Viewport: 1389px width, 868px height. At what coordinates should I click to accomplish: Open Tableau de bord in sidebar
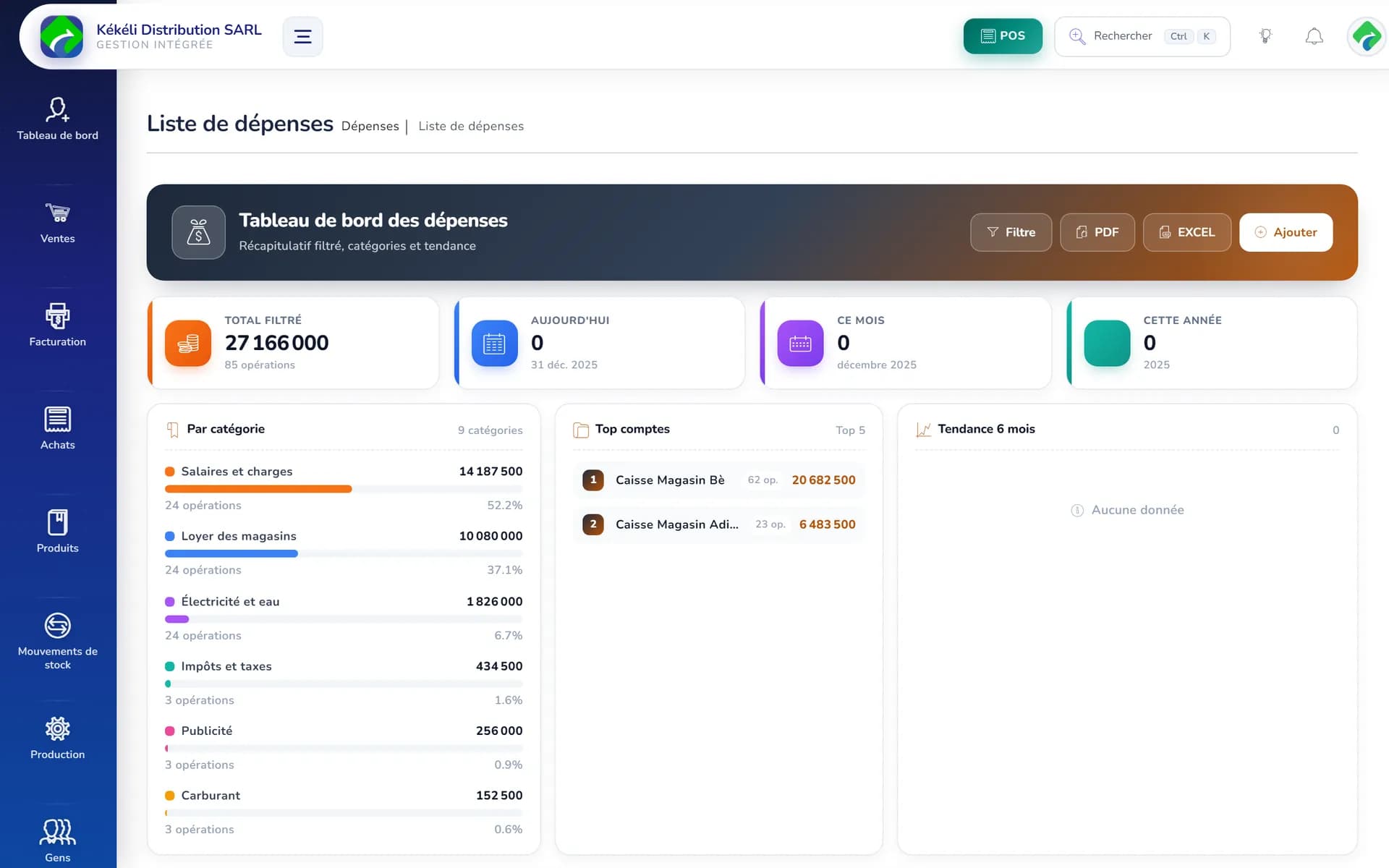pos(58,119)
